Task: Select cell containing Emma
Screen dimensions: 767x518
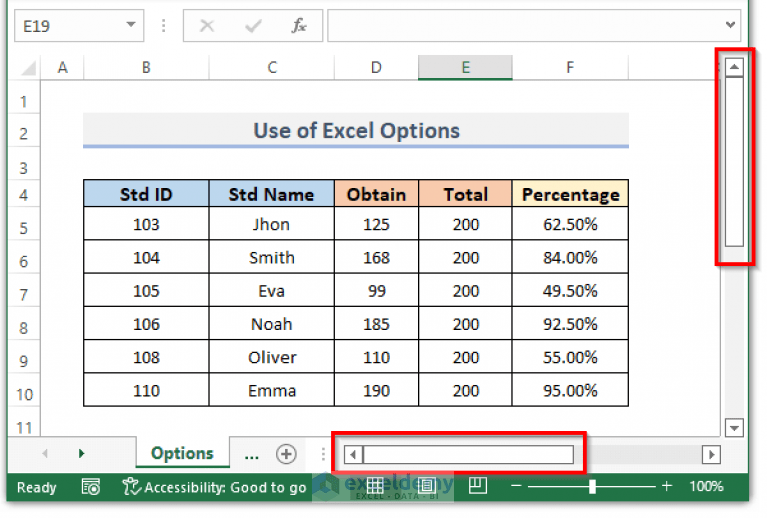Action: point(272,391)
